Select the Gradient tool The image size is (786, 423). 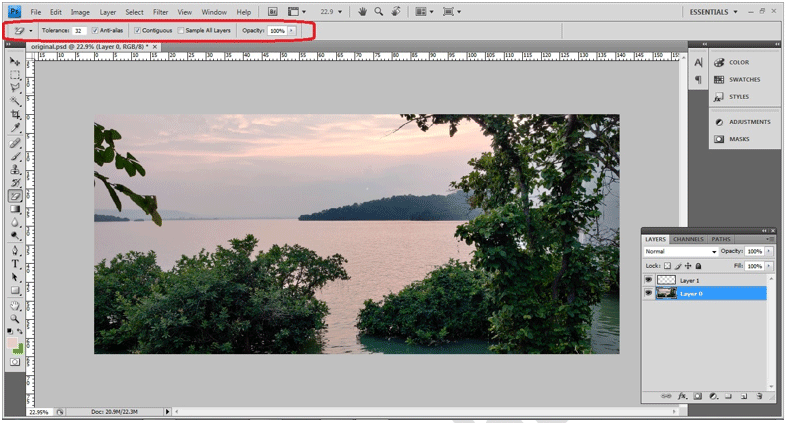(x=15, y=209)
